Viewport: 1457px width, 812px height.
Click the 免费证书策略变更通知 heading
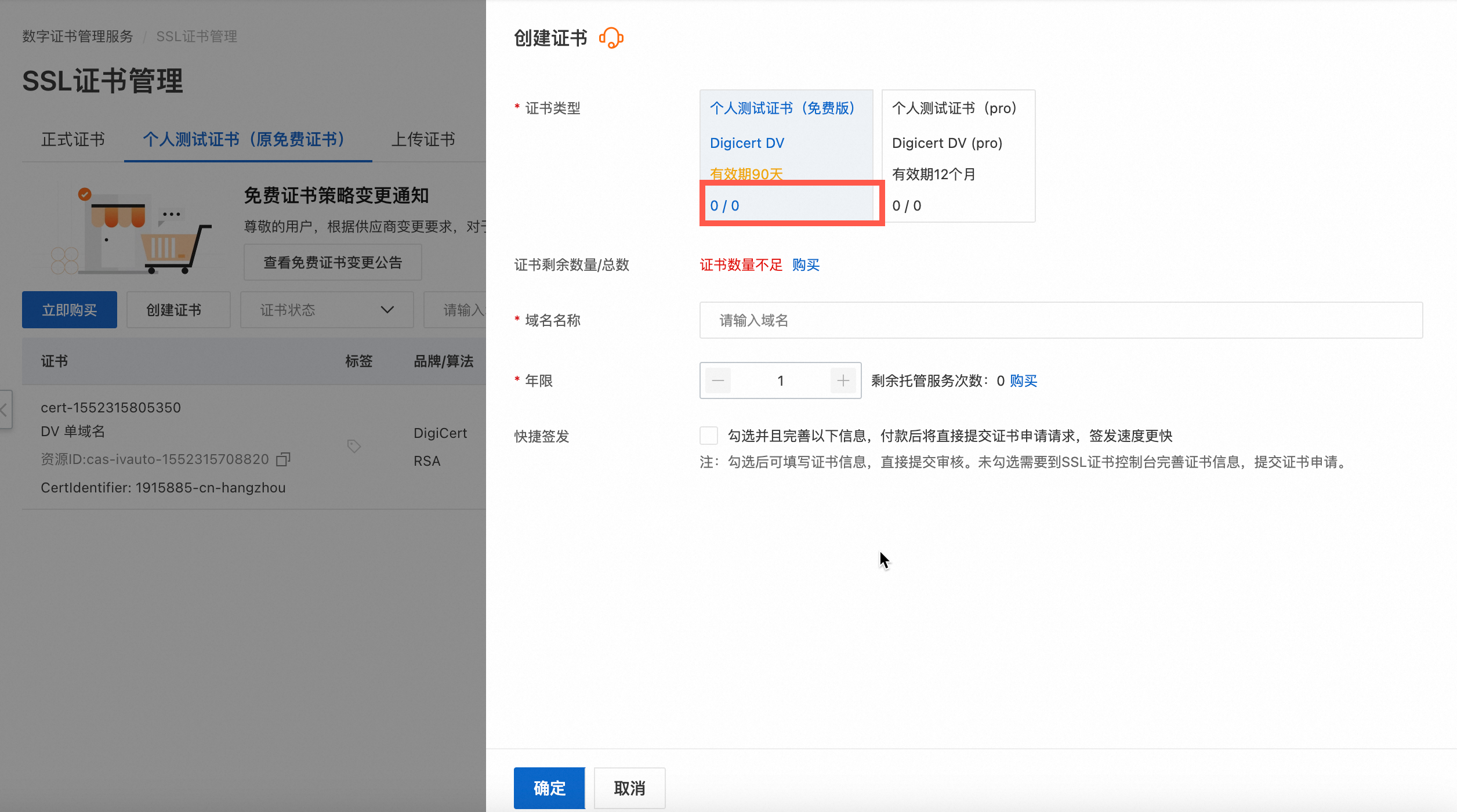336,195
